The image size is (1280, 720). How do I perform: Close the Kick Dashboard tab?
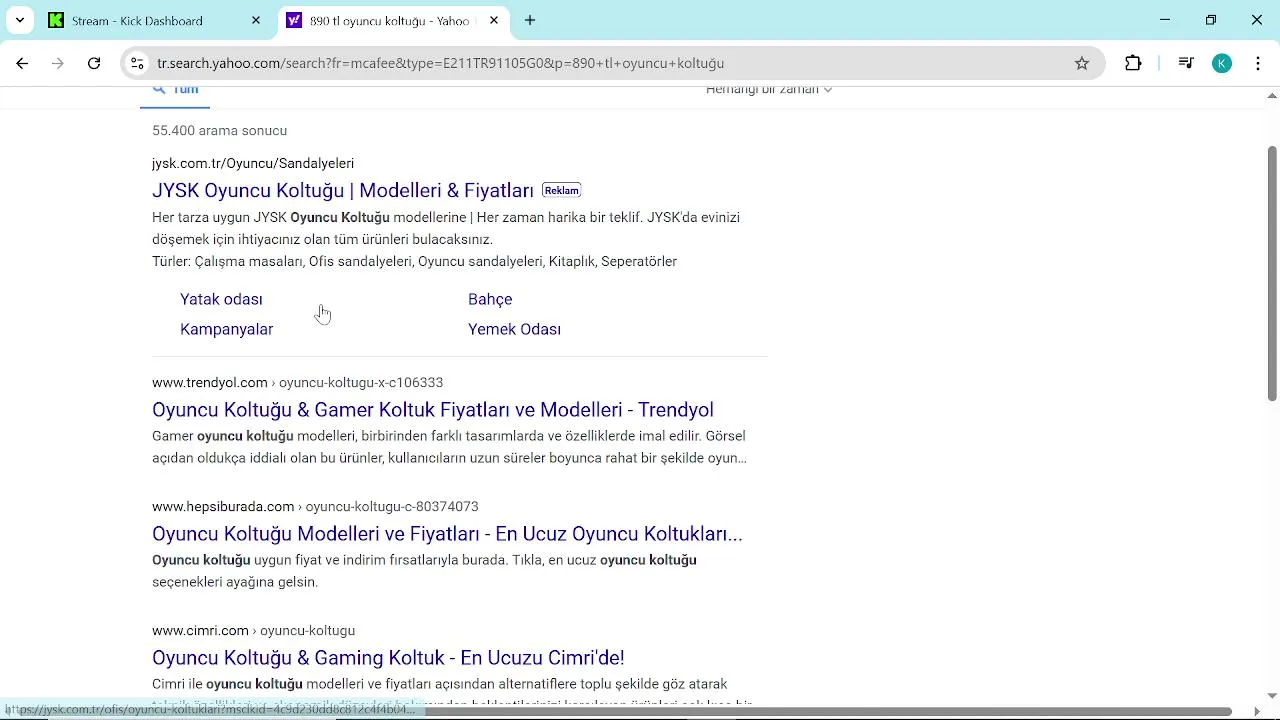[x=256, y=20]
